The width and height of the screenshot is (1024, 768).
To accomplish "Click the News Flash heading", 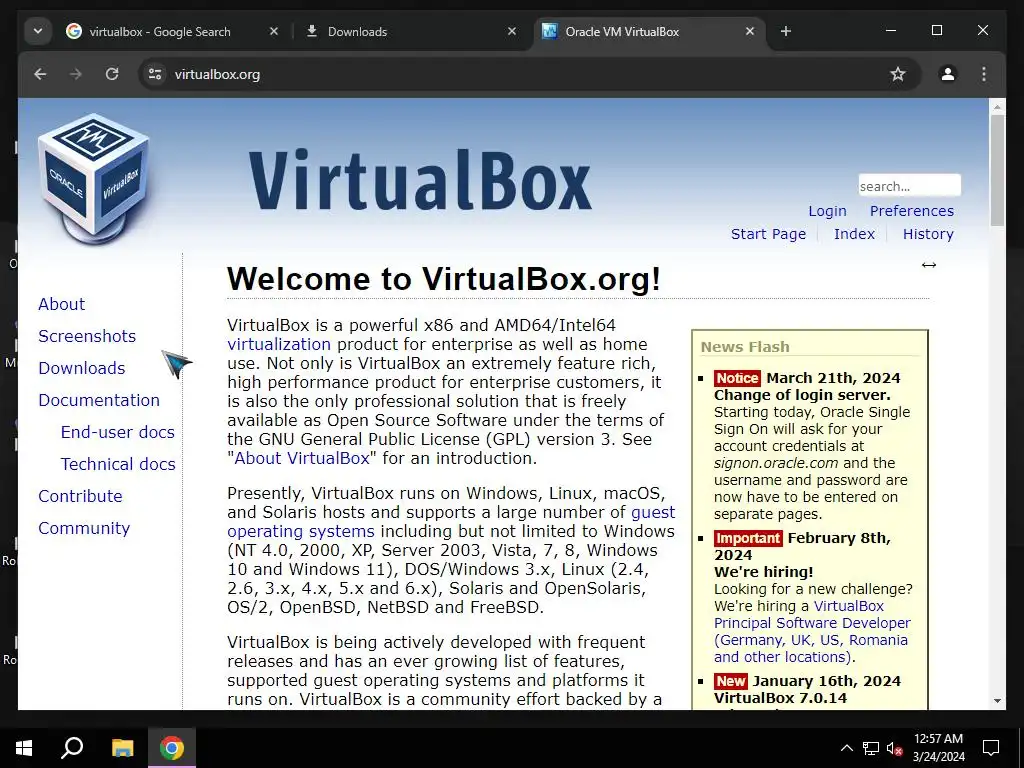I will coord(744,347).
